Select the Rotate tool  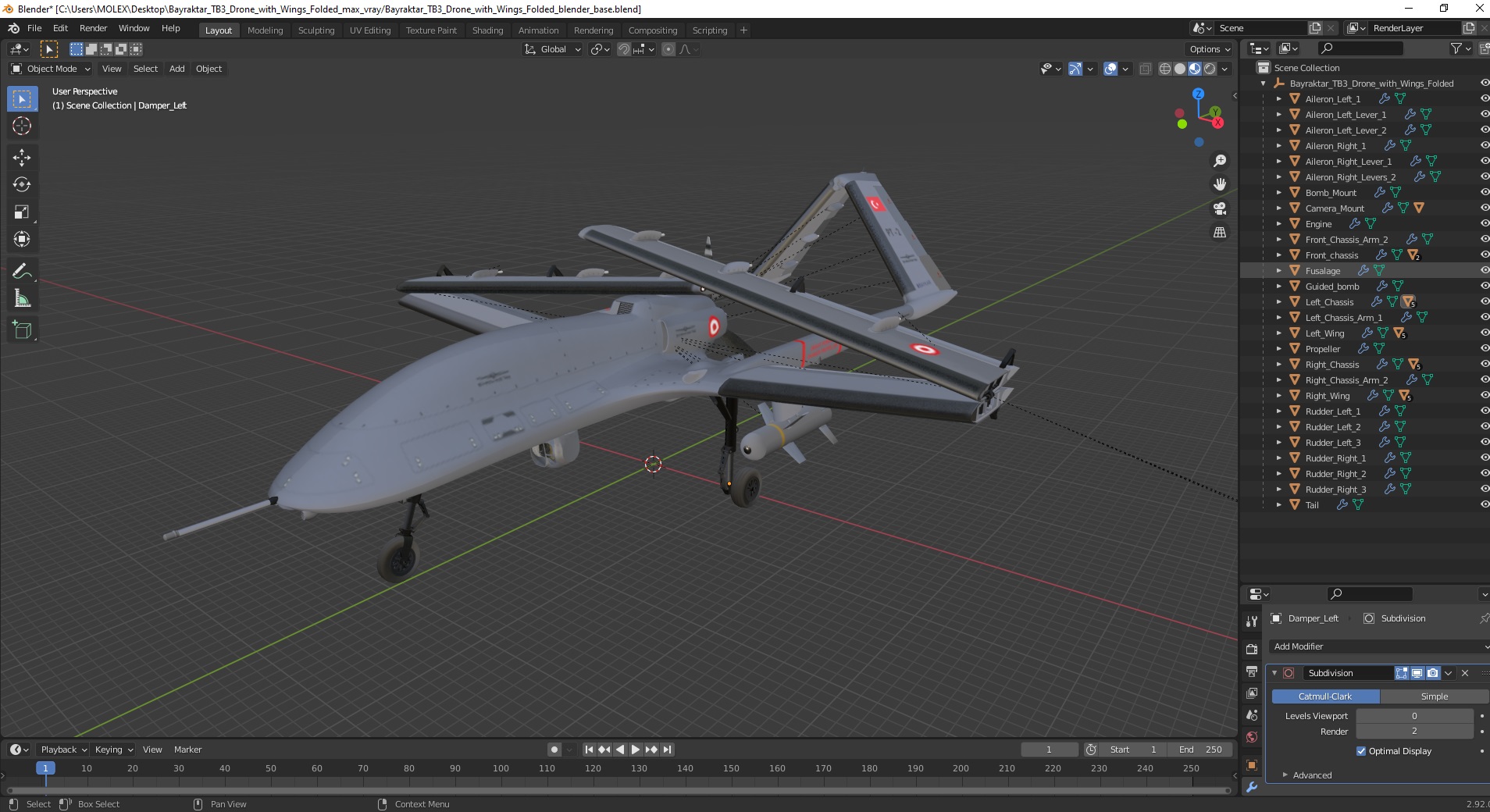pyautogui.click(x=22, y=184)
